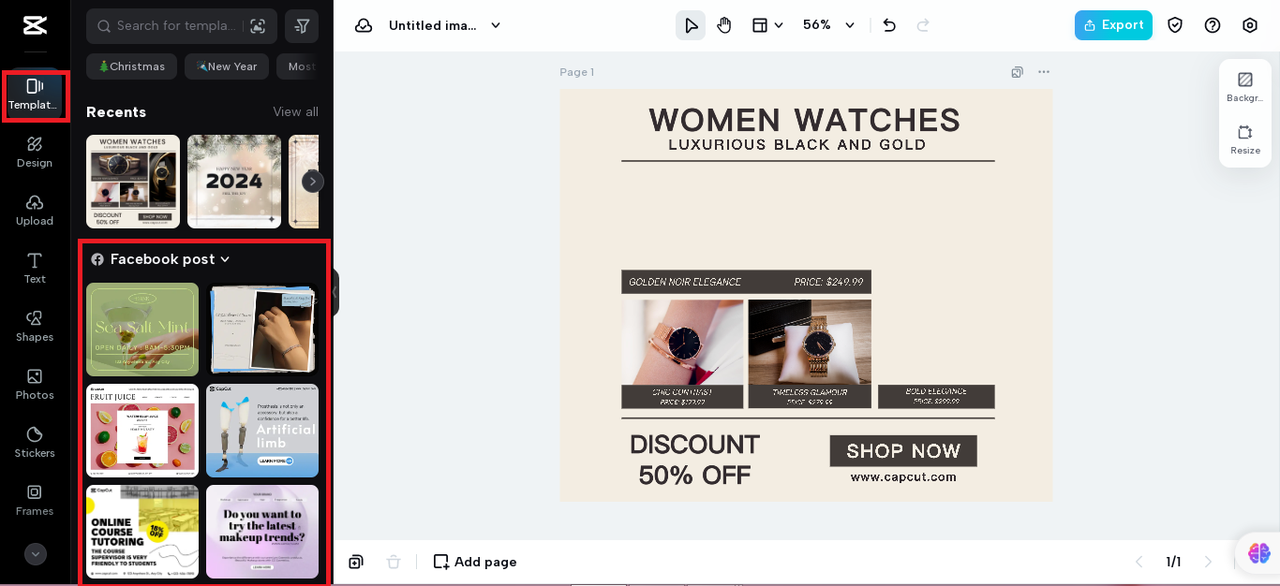Open the Background panel on right
This screenshot has width=1280, height=586.
pos(1245,87)
